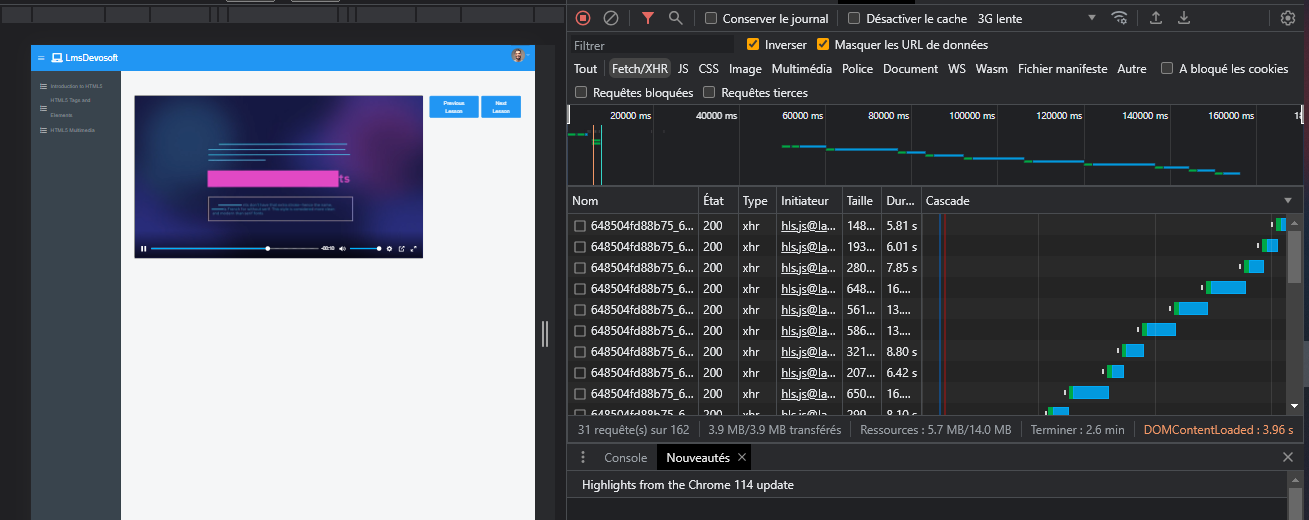Switch to the Console drawer tab

(625, 457)
